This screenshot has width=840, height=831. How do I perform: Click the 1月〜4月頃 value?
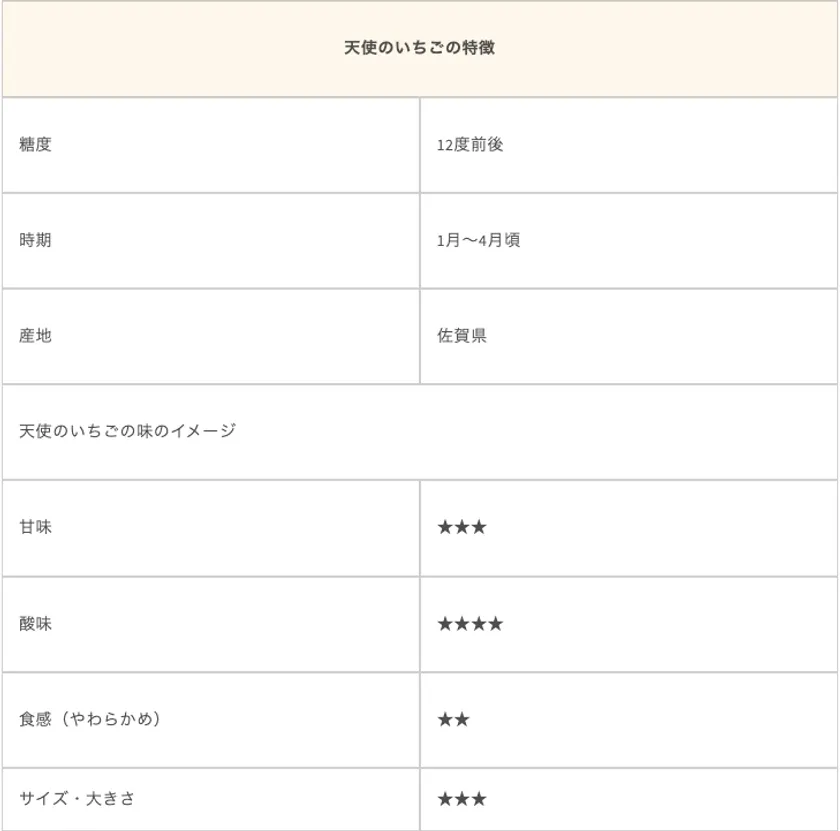click(478, 240)
